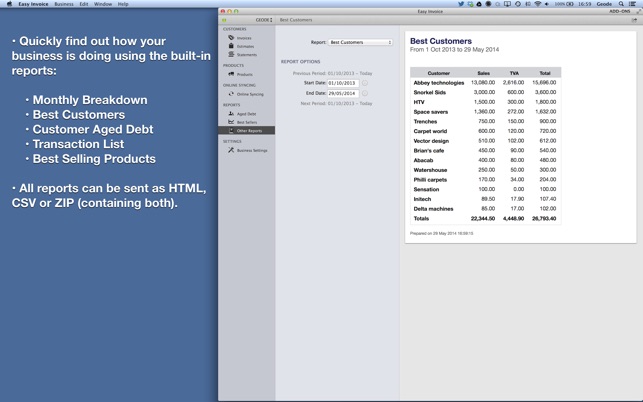The width and height of the screenshot is (643, 402).
Task: Select the Abacab row
Action: point(486,160)
